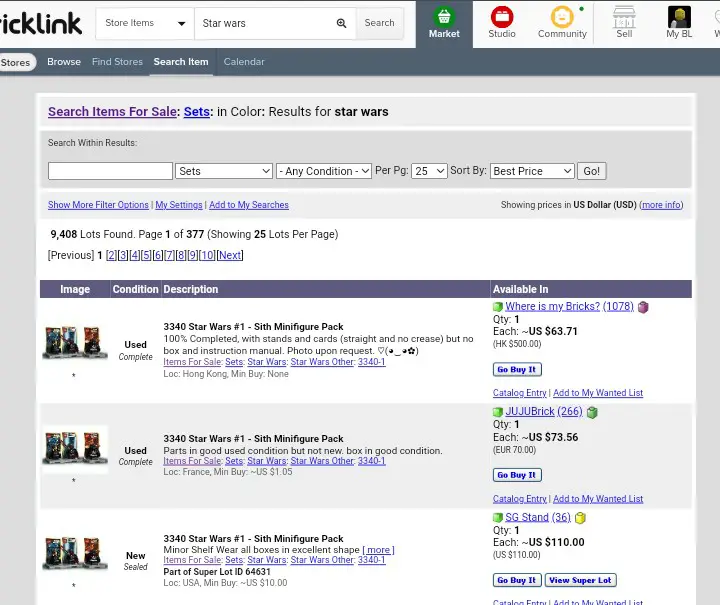Open Show More Filter Options link

(x=98, y=205)
